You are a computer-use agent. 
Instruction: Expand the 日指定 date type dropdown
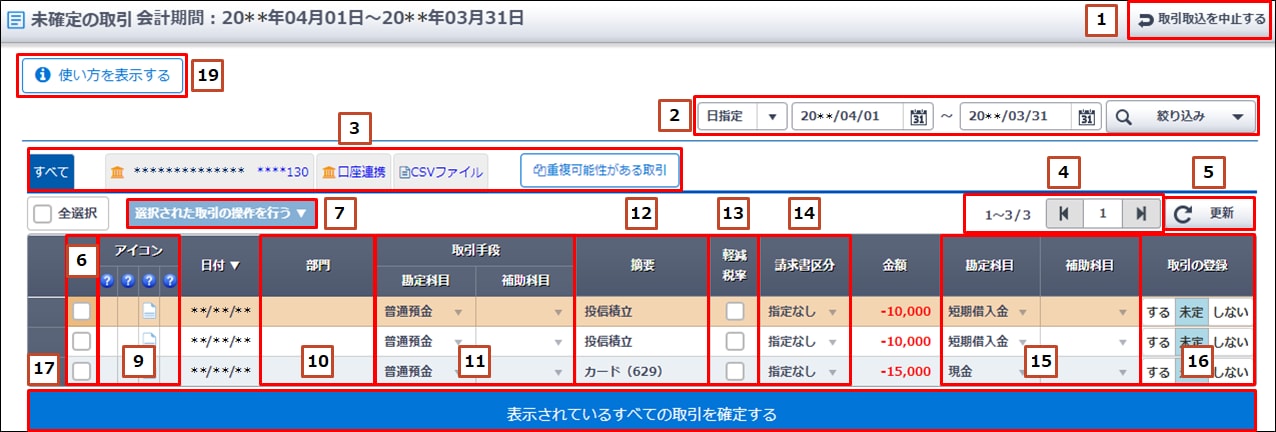pos(771,117)
